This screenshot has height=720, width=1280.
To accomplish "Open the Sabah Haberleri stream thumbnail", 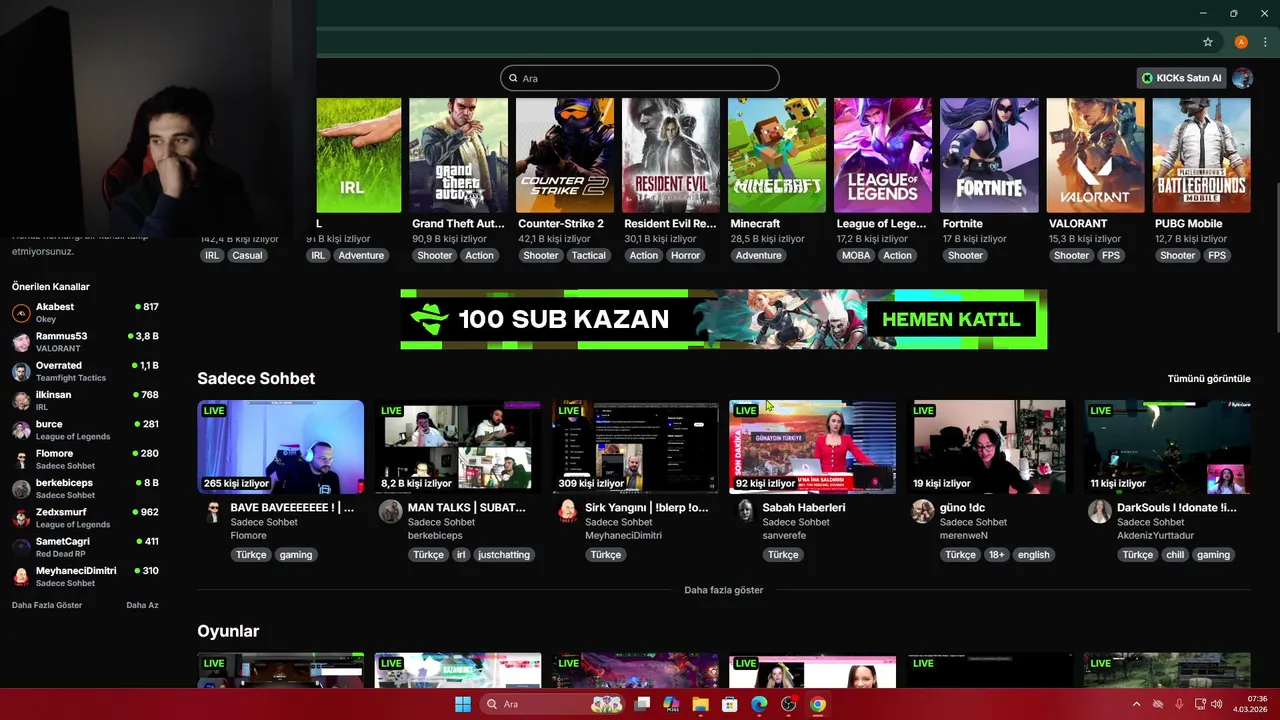I will click(812, 447).
